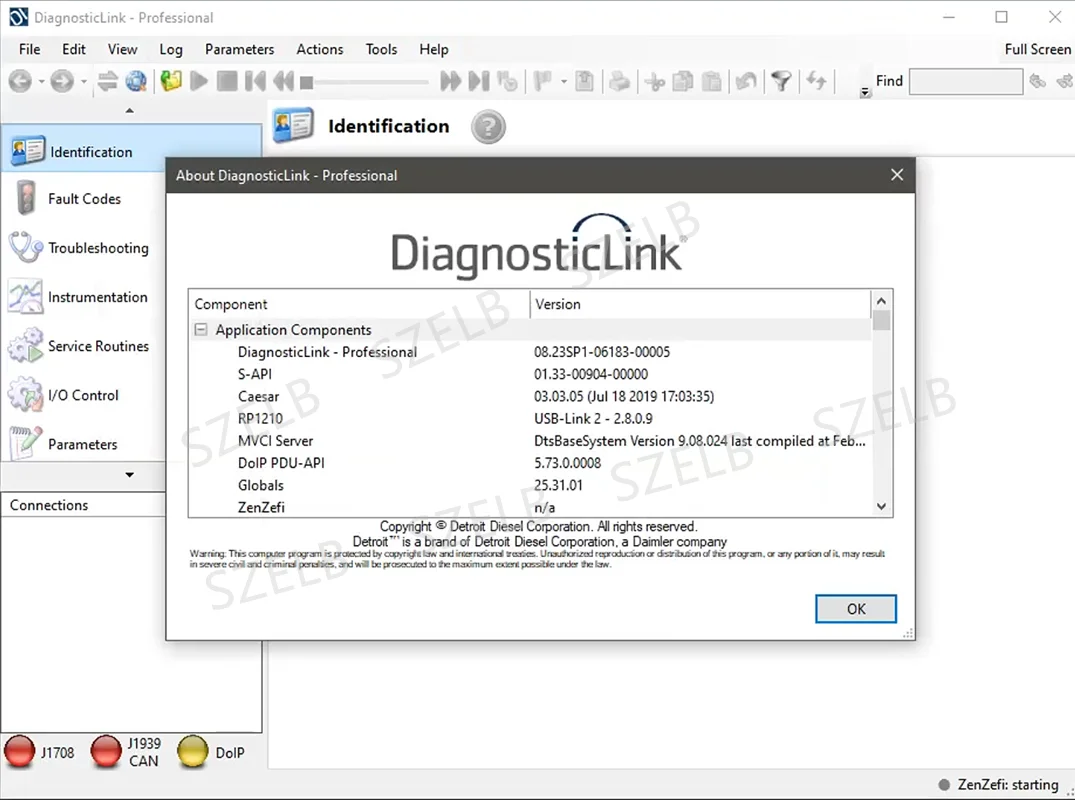Click the refresh arrows icon beside filter
The image size is (1075, 800).
(x=816, y=81)
